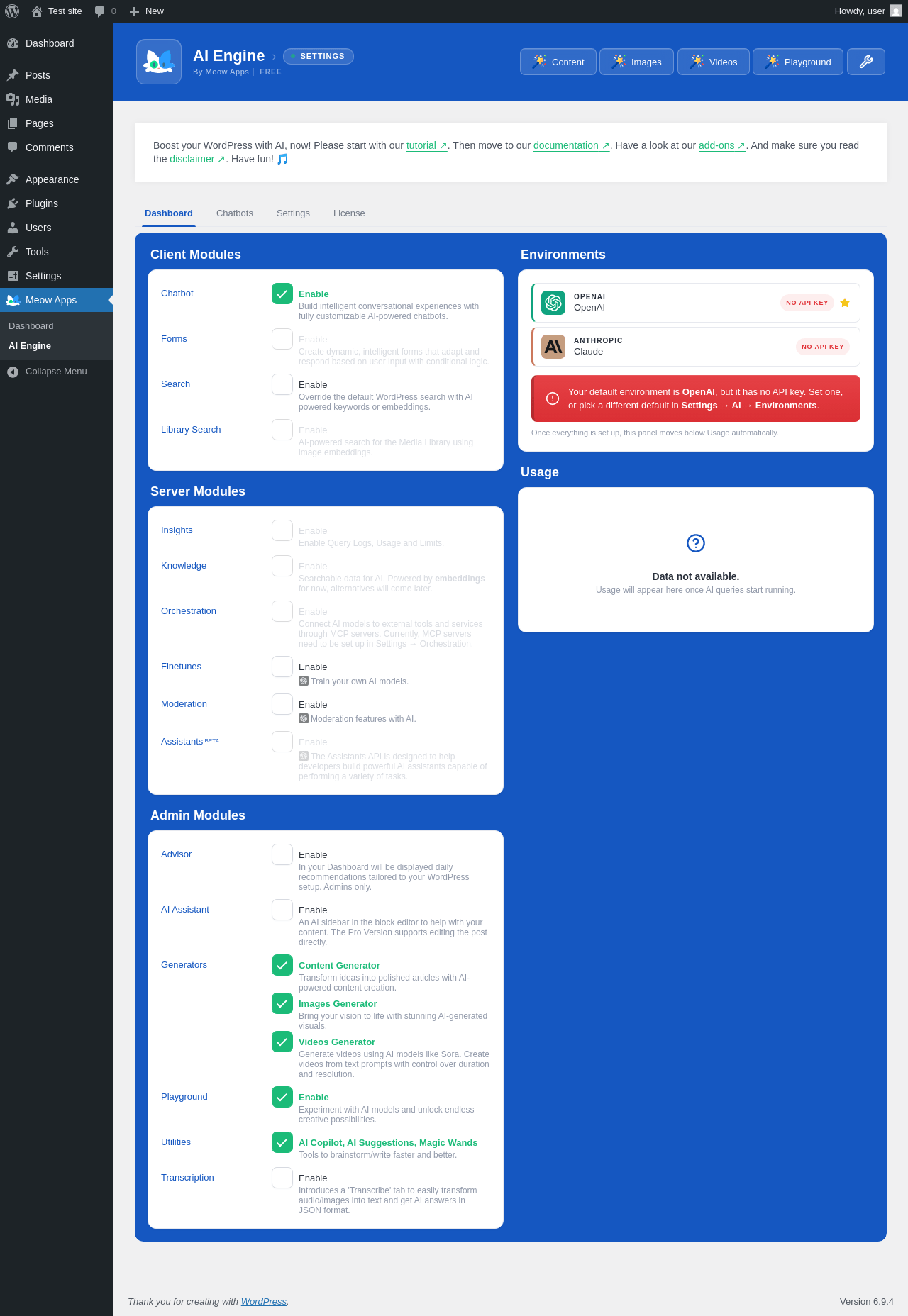
Task: Switch to the Chatbots tab
Action: [235, 213]
